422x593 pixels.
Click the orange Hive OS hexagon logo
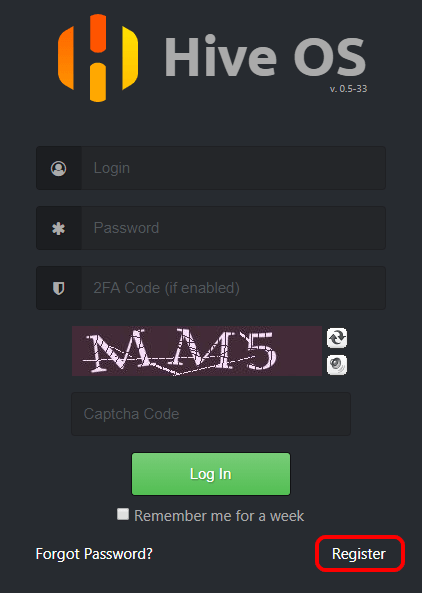click(x=98, y=58)
